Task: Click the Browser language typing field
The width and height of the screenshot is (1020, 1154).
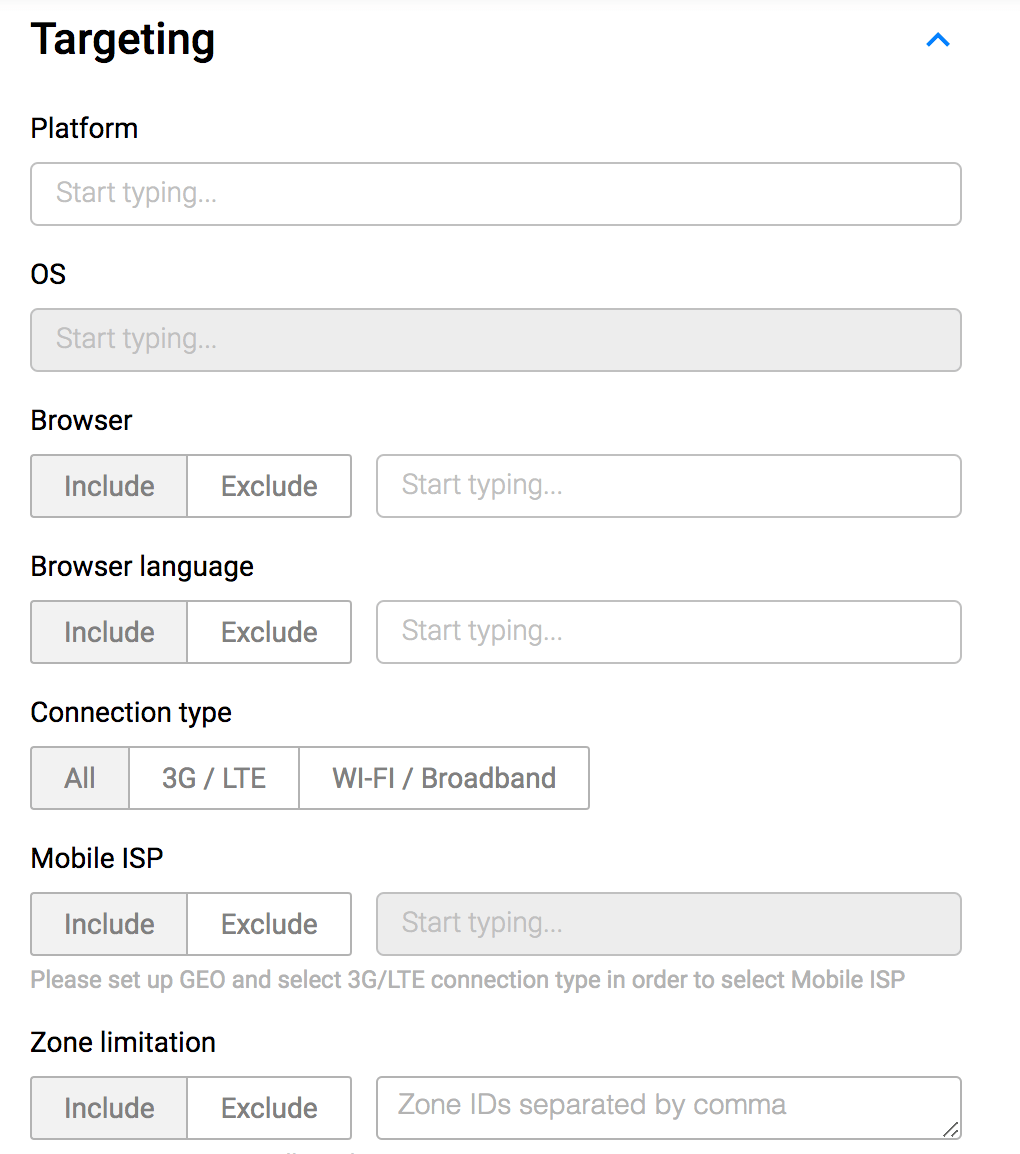Action: pos(668,632)
